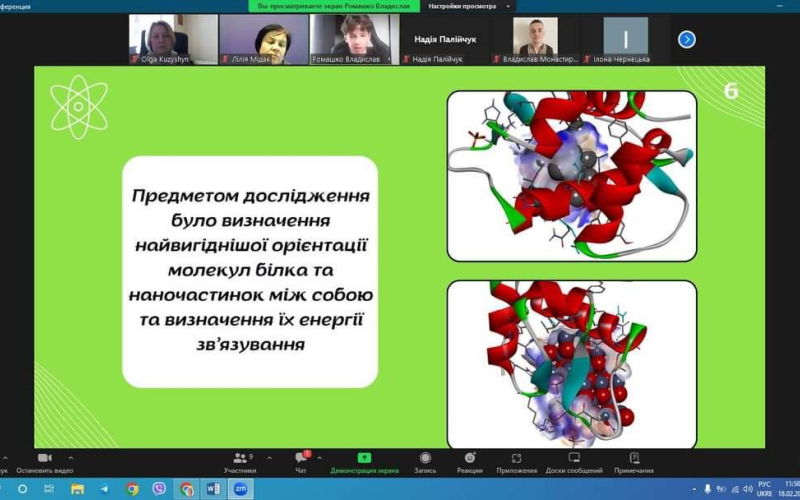Start screen share with Демонстрация экрана
The width and height of the screenshot is (800, 500).
[x=364, y=462]
